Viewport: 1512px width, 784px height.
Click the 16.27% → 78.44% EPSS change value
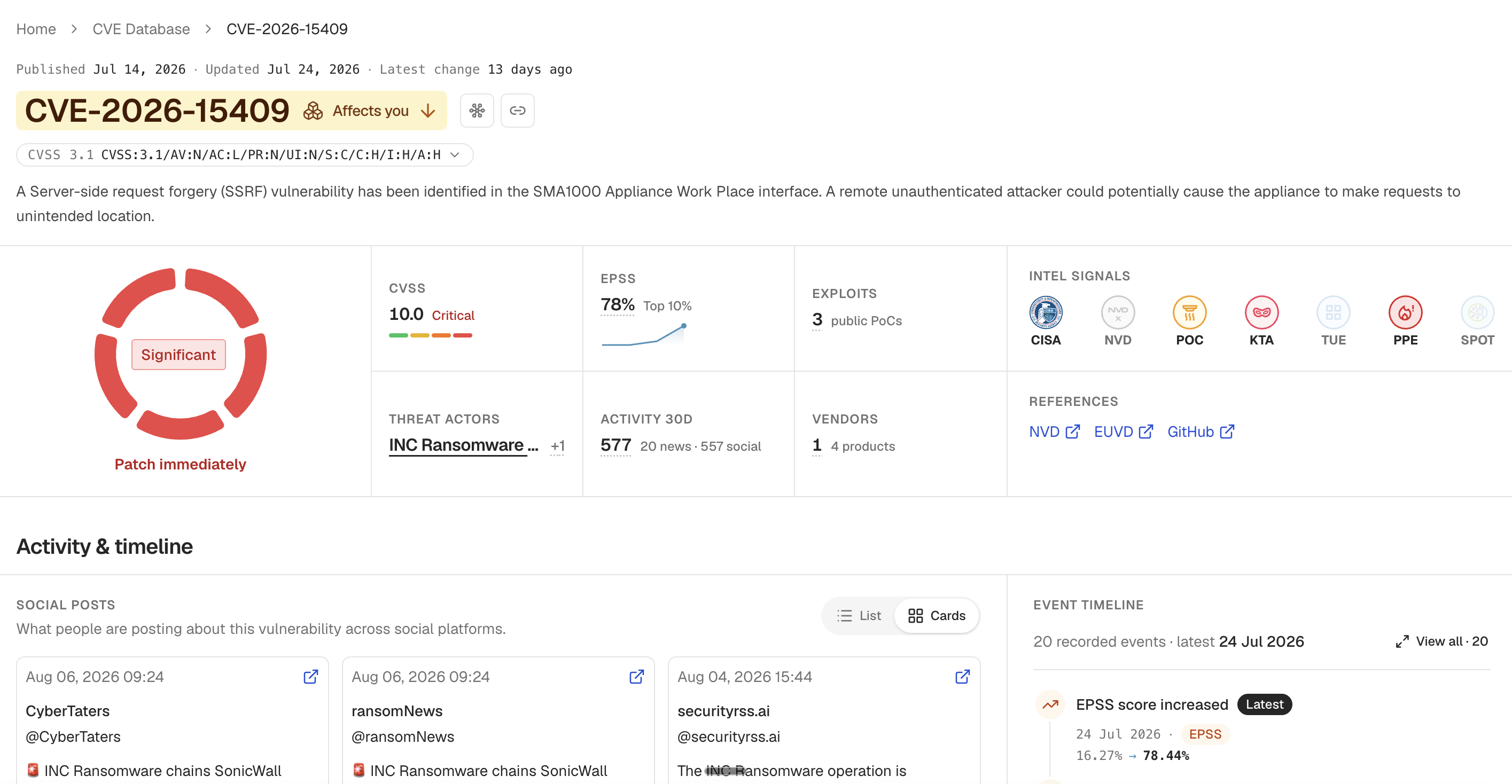tap(1133, 755)
